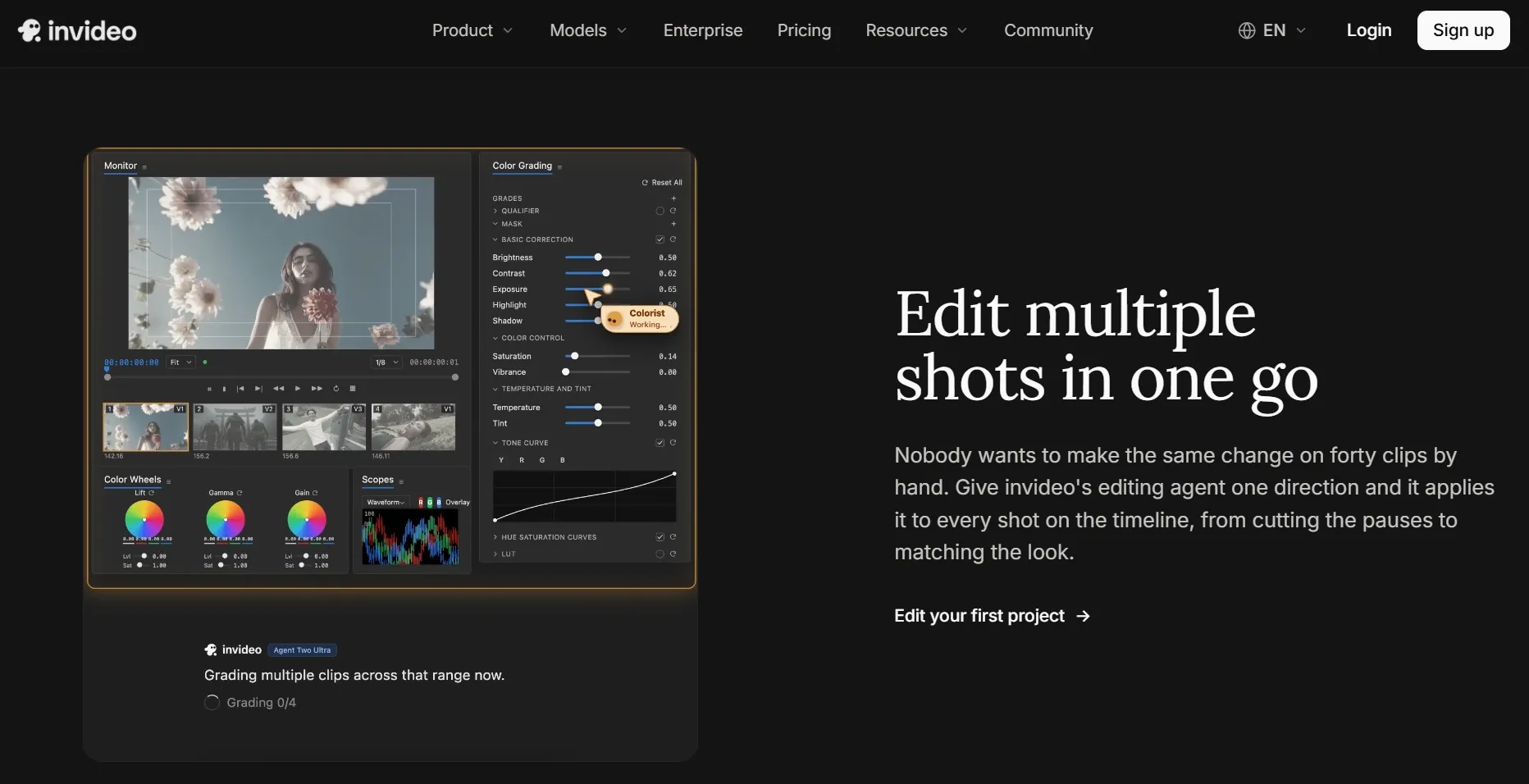Click the rewind playback button
Image resolution: width=1529 pixels, height=784 pixels.
pos(278,389)
